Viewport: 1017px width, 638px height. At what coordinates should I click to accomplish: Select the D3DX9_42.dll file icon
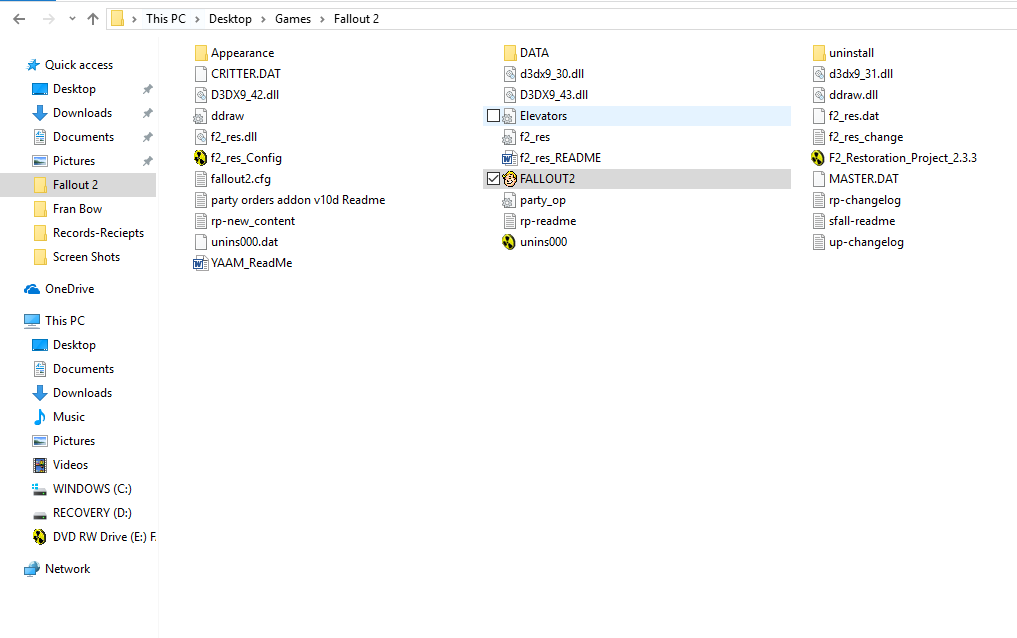coord(200,95)
